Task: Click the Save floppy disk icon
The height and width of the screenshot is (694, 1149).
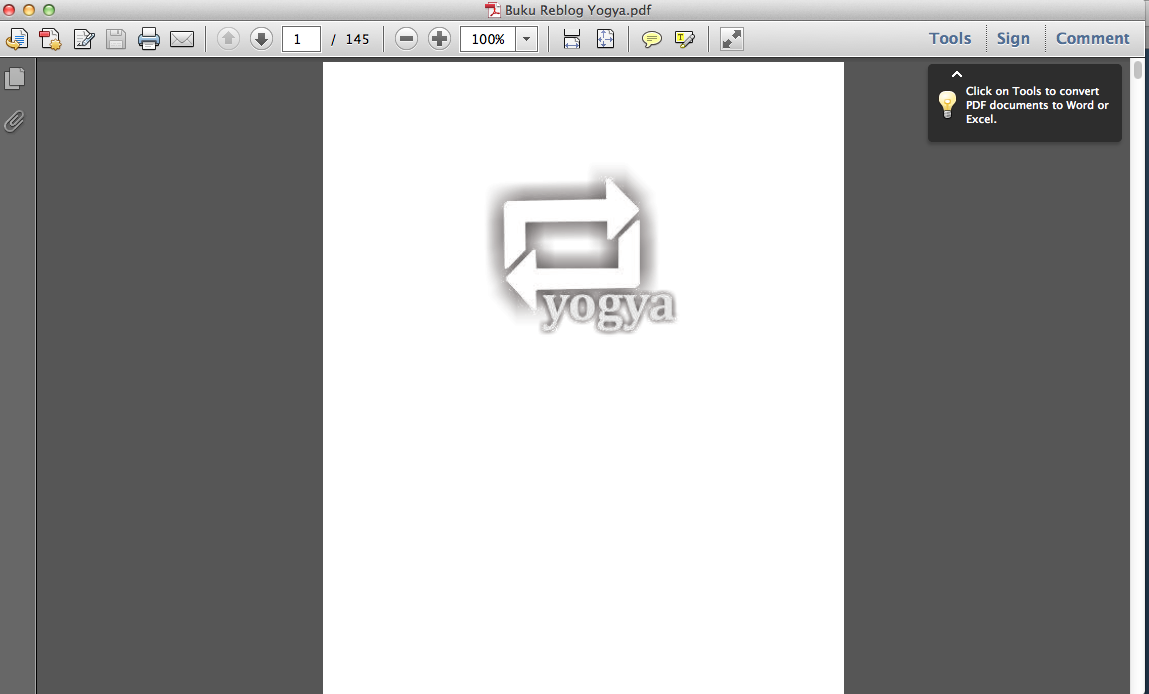Action: point(116,39)
